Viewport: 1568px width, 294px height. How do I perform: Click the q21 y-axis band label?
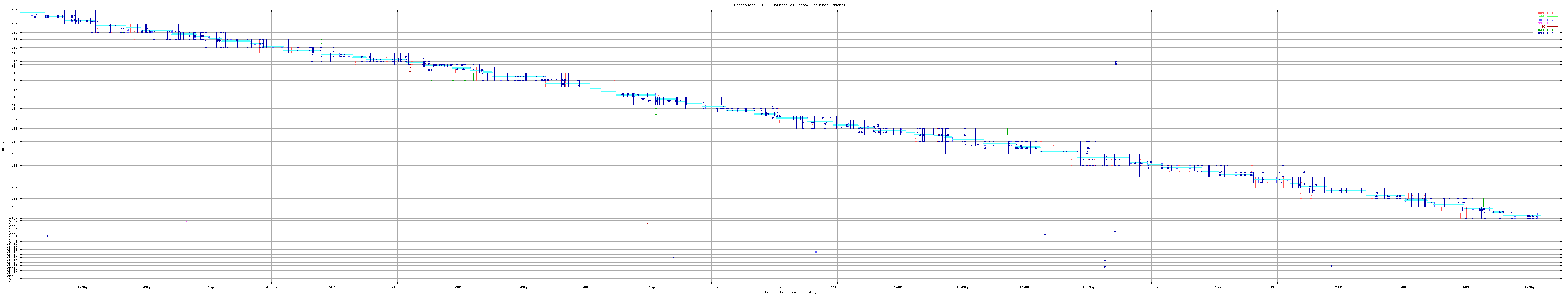(x=15, y=121)
